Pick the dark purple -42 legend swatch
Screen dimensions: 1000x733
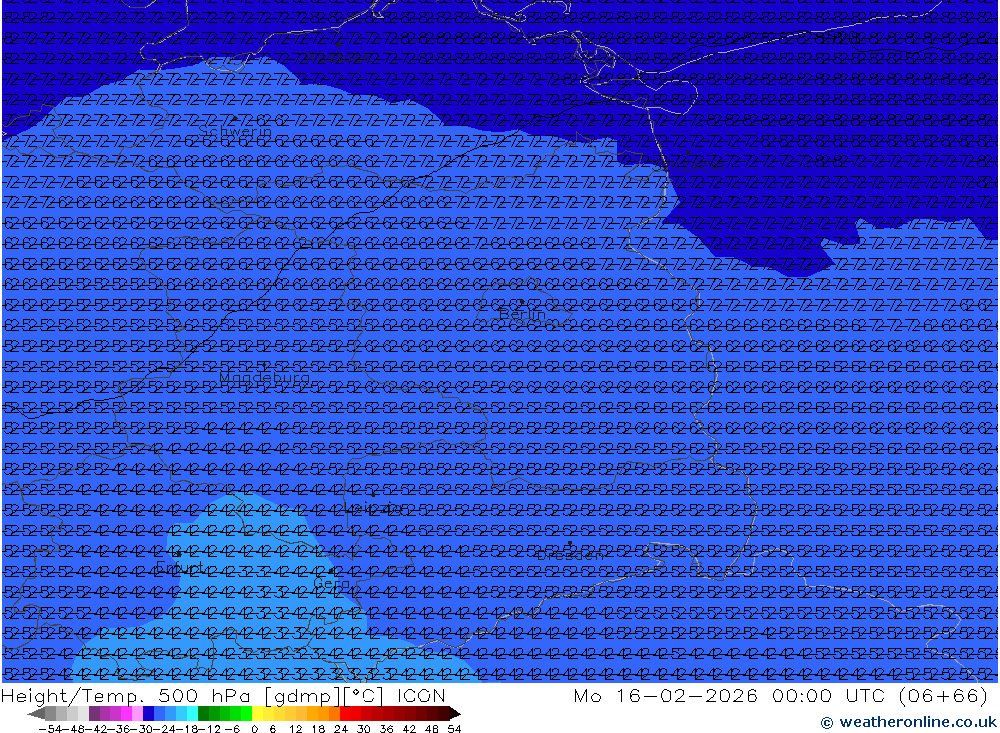tap(94, 714)
